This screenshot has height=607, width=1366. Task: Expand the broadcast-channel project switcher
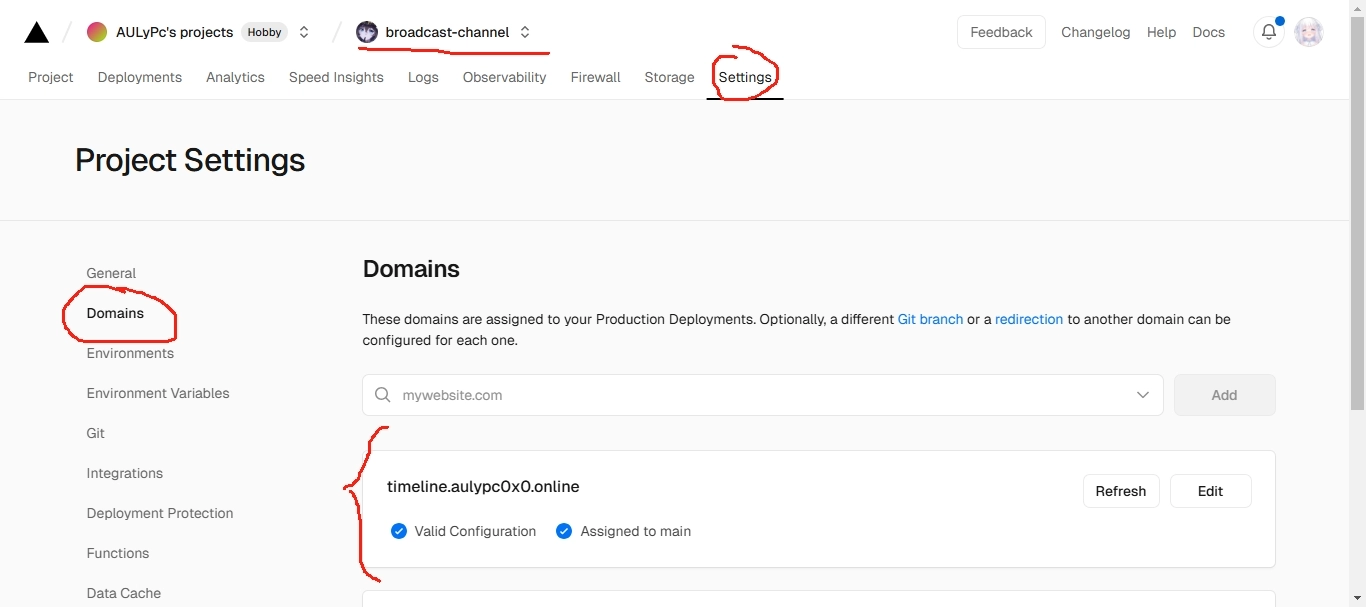[525, 32]
